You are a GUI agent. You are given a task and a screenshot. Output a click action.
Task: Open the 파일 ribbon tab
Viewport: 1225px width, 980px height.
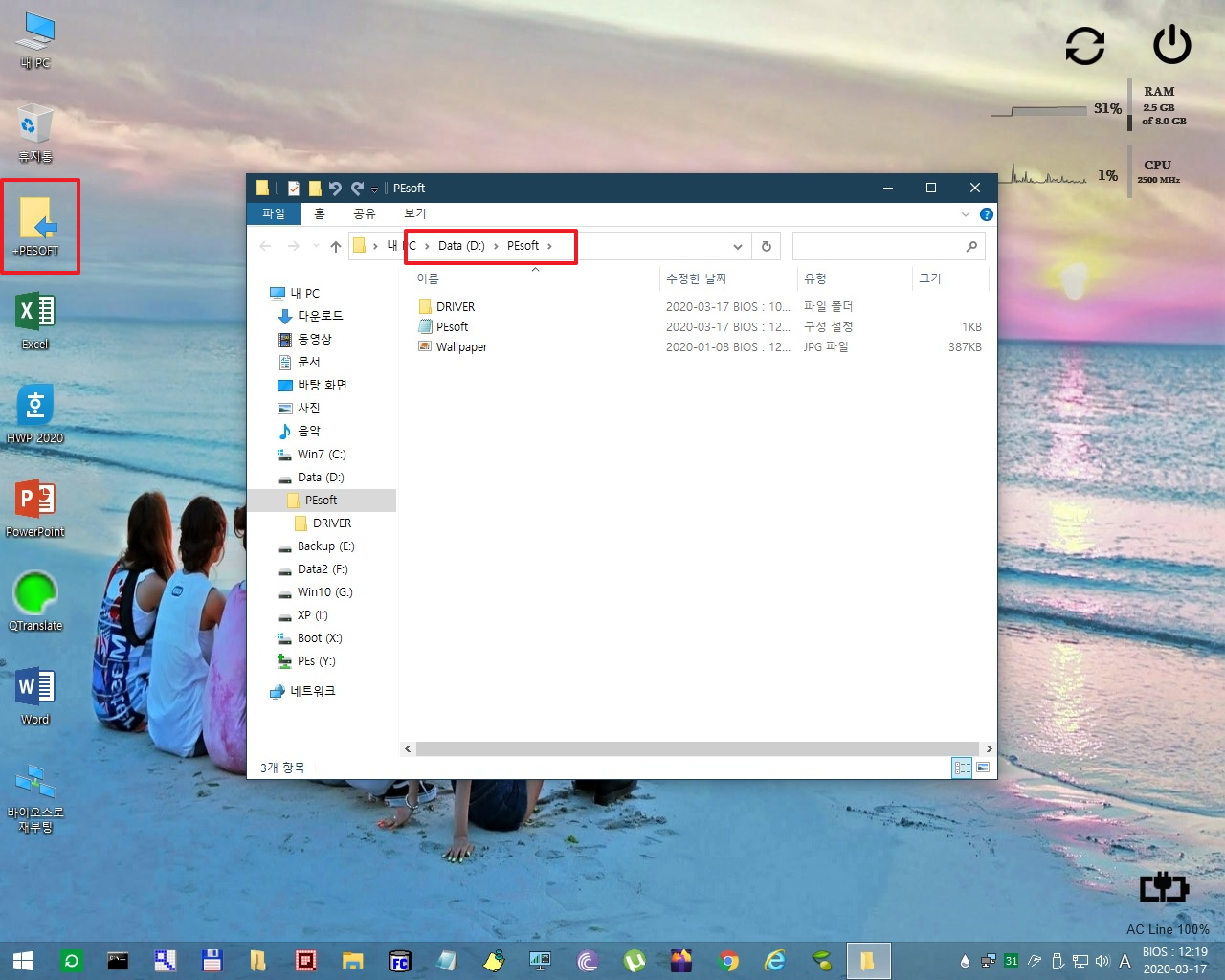pos(274,213)
